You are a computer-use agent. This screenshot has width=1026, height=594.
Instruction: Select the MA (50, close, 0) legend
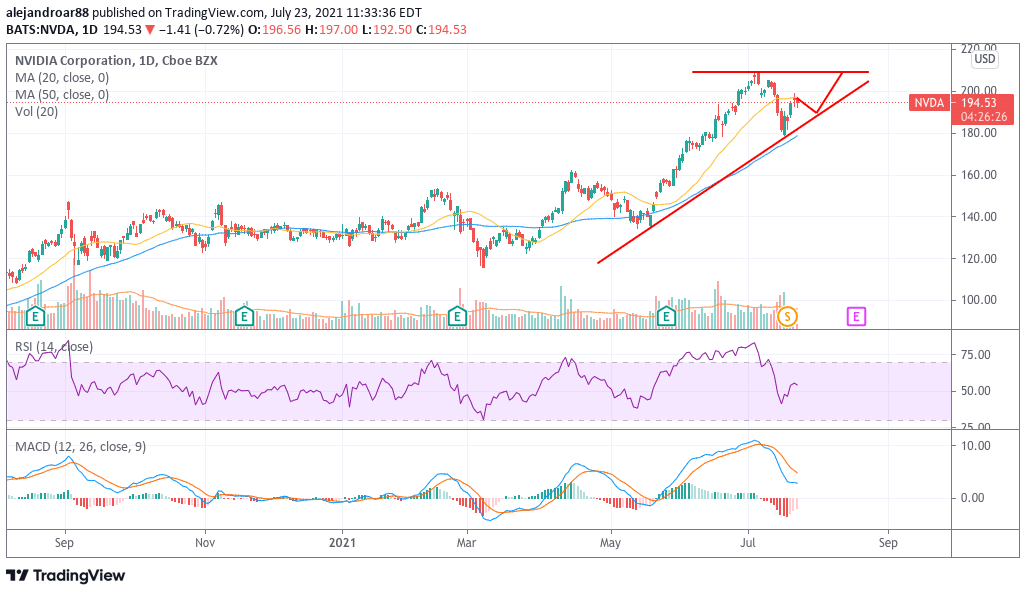[x=62, y=94]
